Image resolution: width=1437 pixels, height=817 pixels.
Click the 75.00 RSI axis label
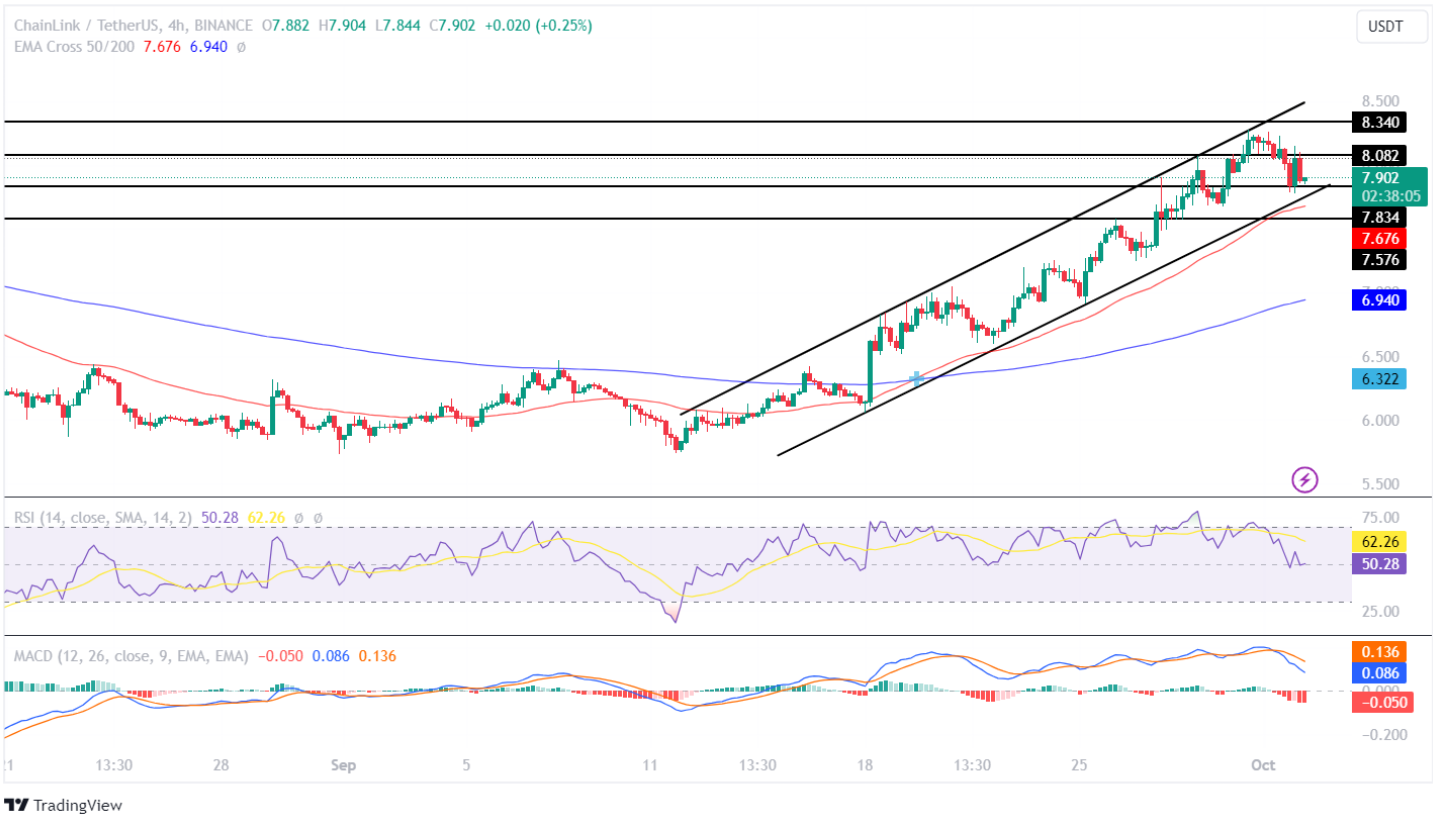(1380, 518)
